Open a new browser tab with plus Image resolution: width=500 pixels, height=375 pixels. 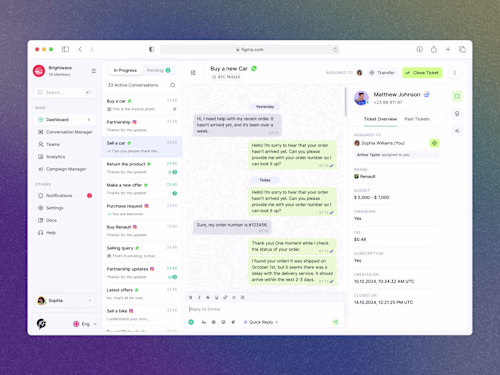[x=448, y=49]
